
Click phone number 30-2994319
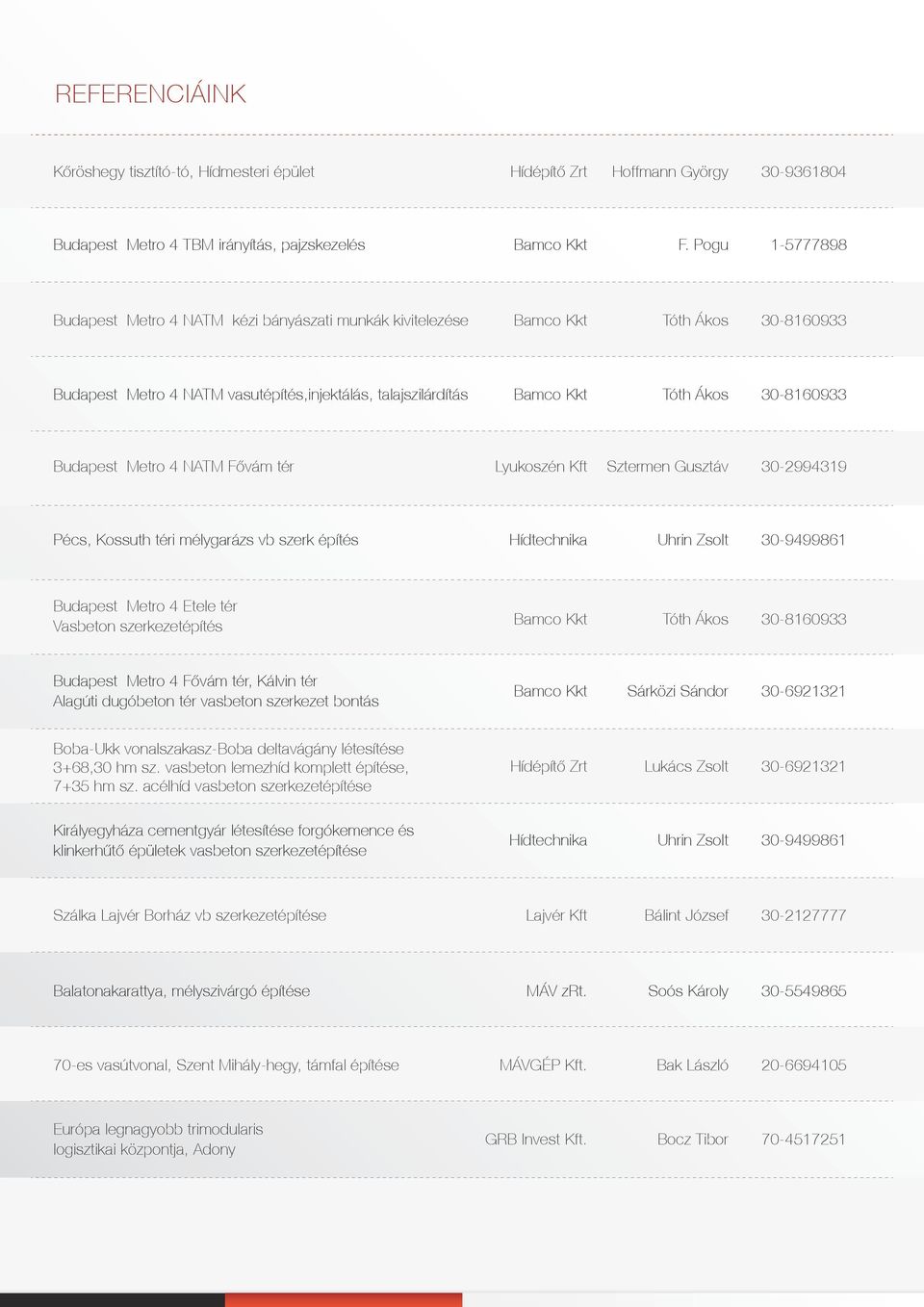click(x=804, y=467)
